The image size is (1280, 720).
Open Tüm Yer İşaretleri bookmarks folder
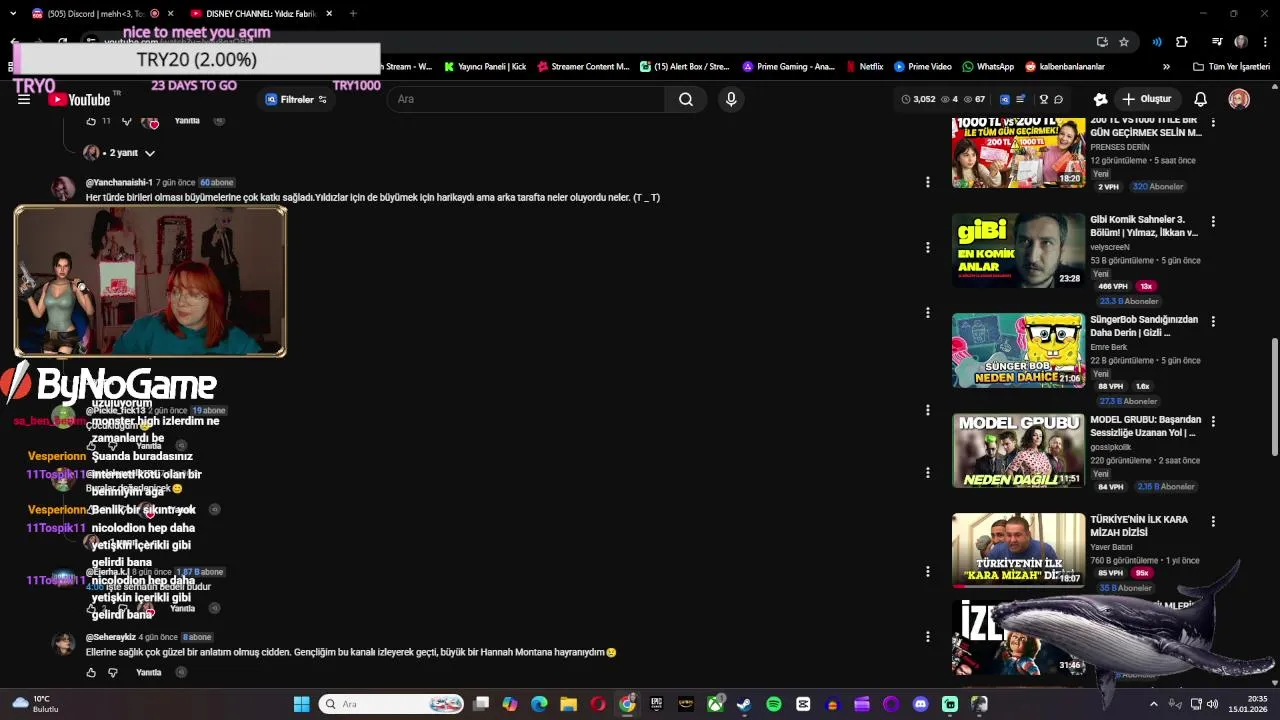pos(1231,67)
